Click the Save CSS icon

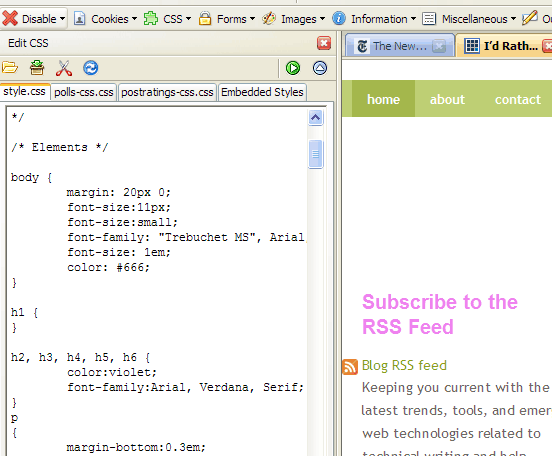[x=37, y=68]
